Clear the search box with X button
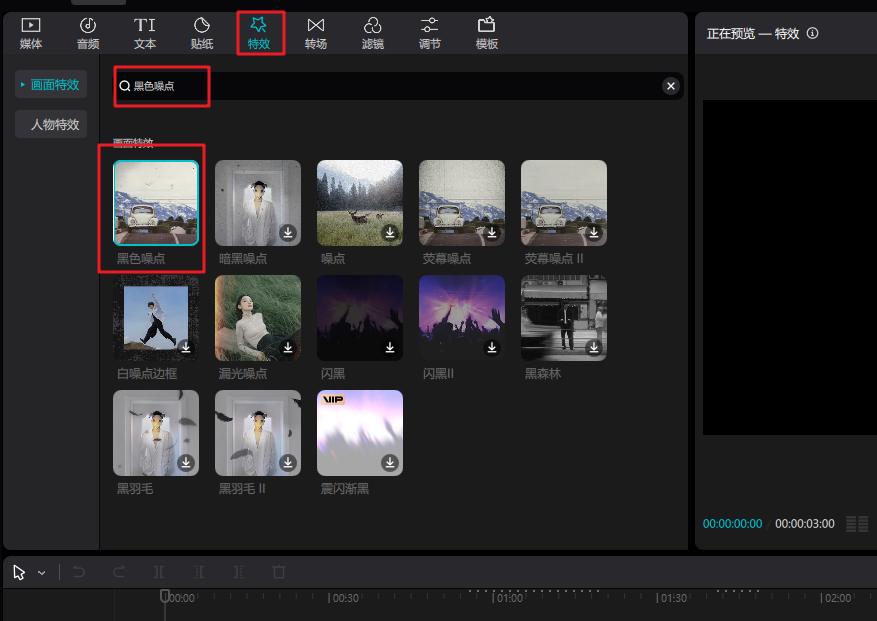The image size is (877, 621). coord(671,86)
